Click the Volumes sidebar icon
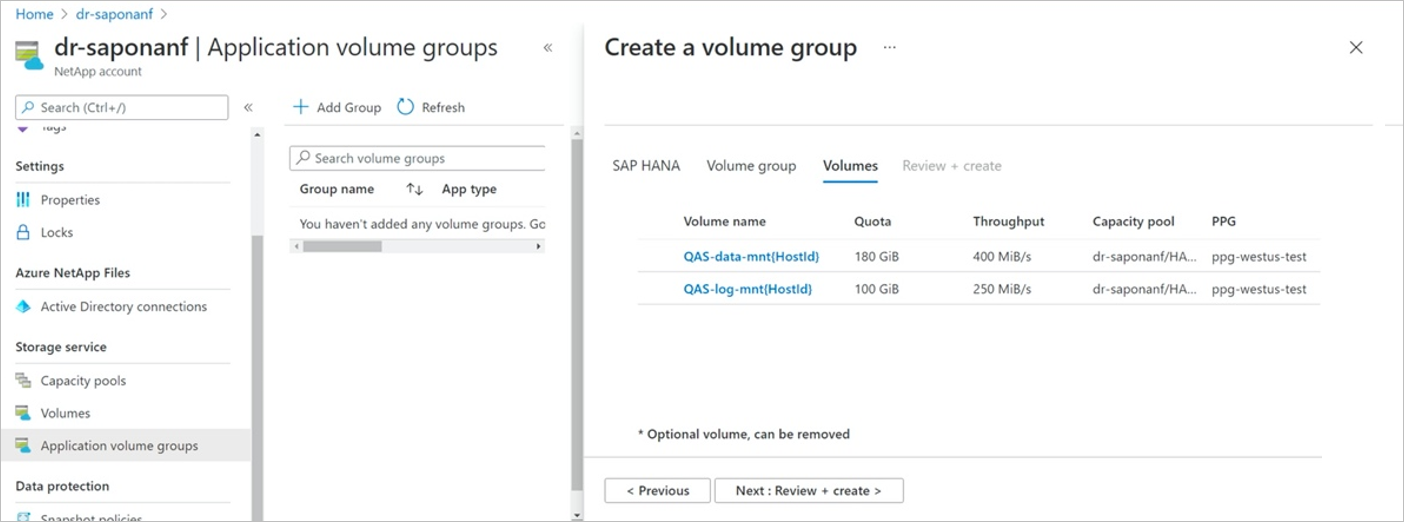The image size is (1404, 522). click(23, 413)
